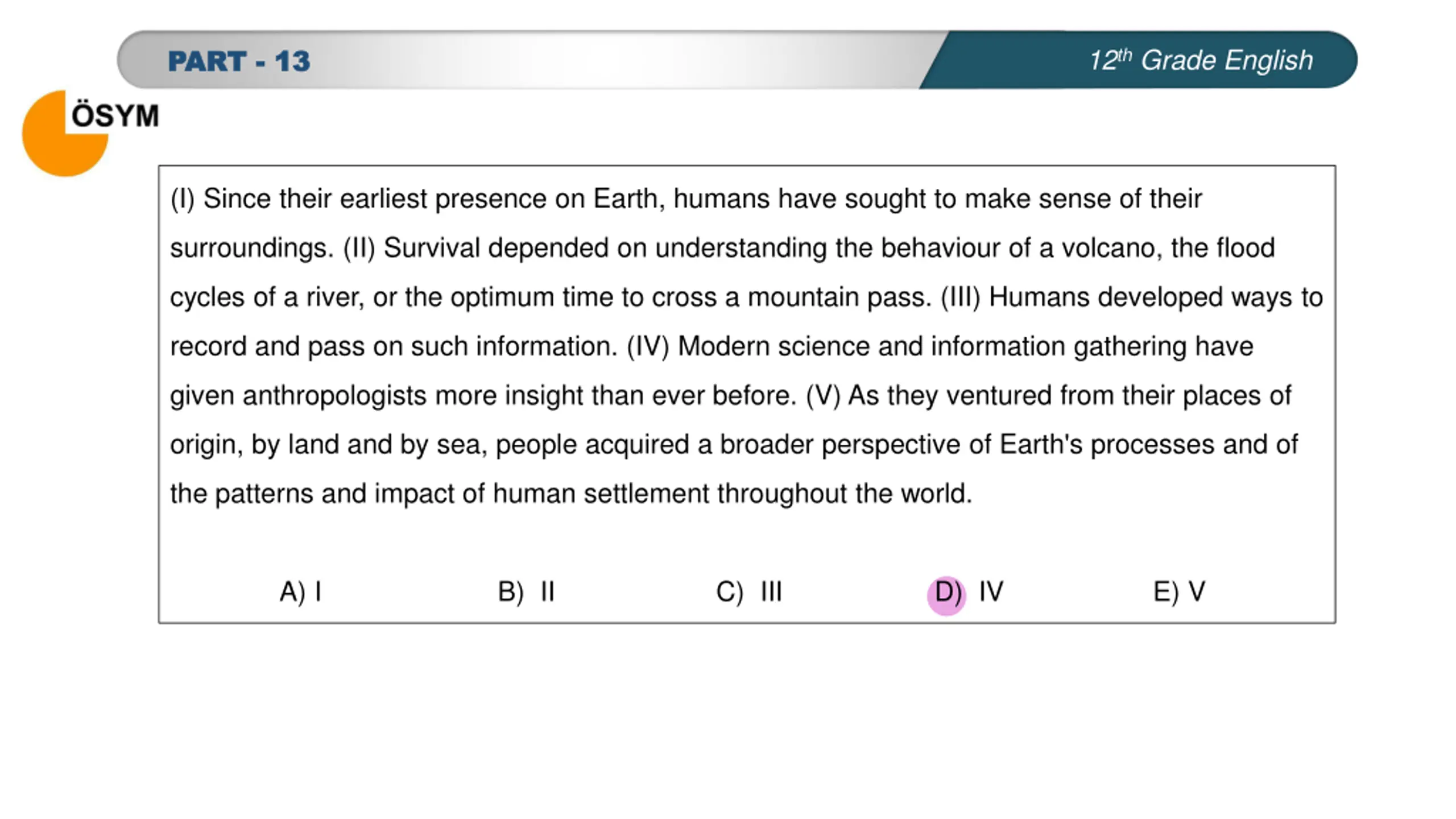The width and height of the screenshot is (1456, 819).
Task: Click the ÖSYM logo text
Action: [x=115, y=115]
